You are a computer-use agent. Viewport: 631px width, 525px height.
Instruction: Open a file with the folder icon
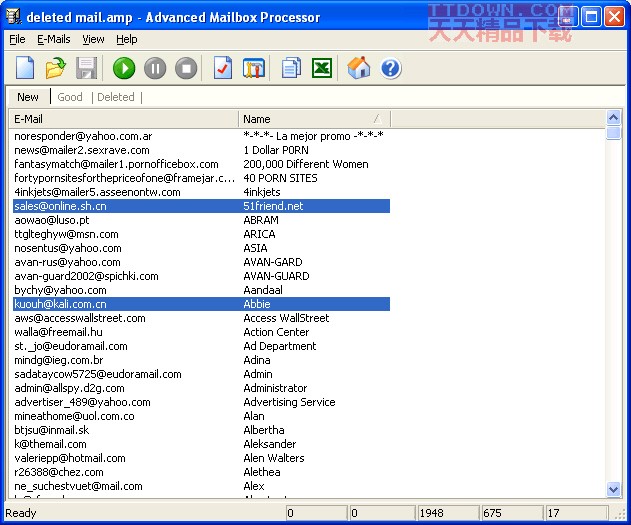click(56, 68)
